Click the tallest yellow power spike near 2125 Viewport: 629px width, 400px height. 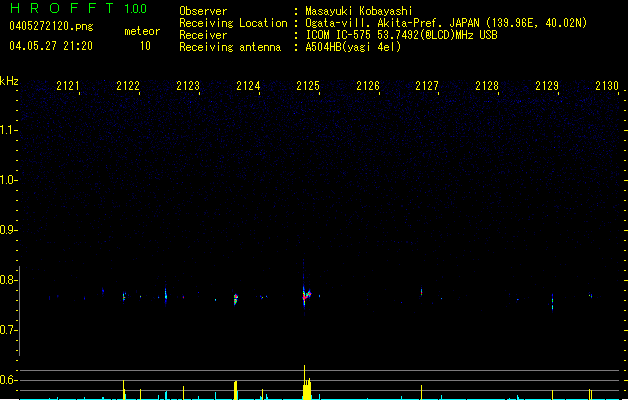(x=304, y=382)
